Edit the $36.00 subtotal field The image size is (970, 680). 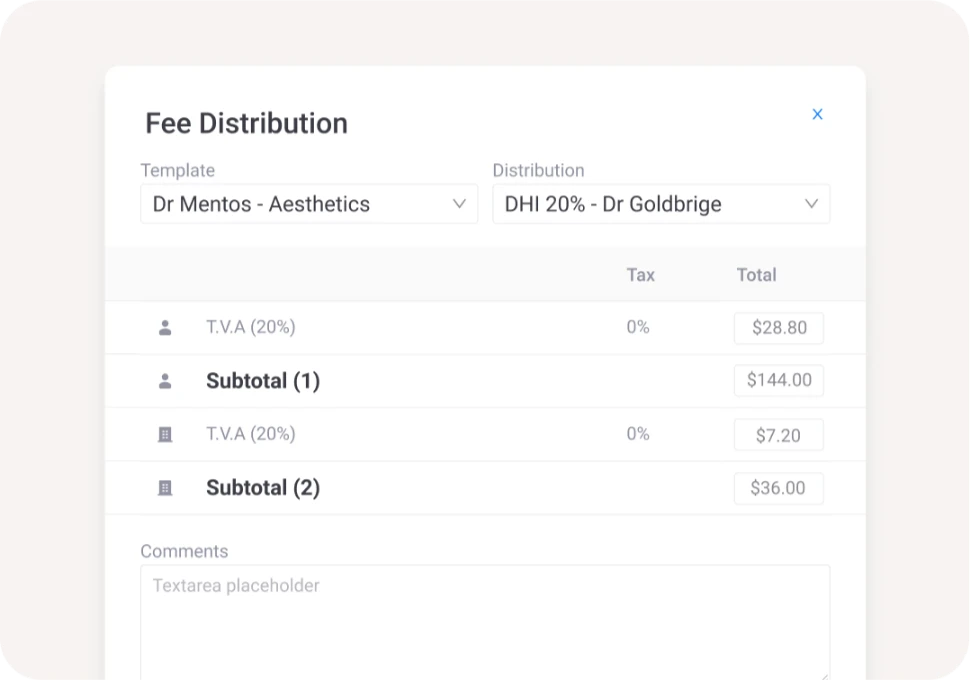point(778,488)
